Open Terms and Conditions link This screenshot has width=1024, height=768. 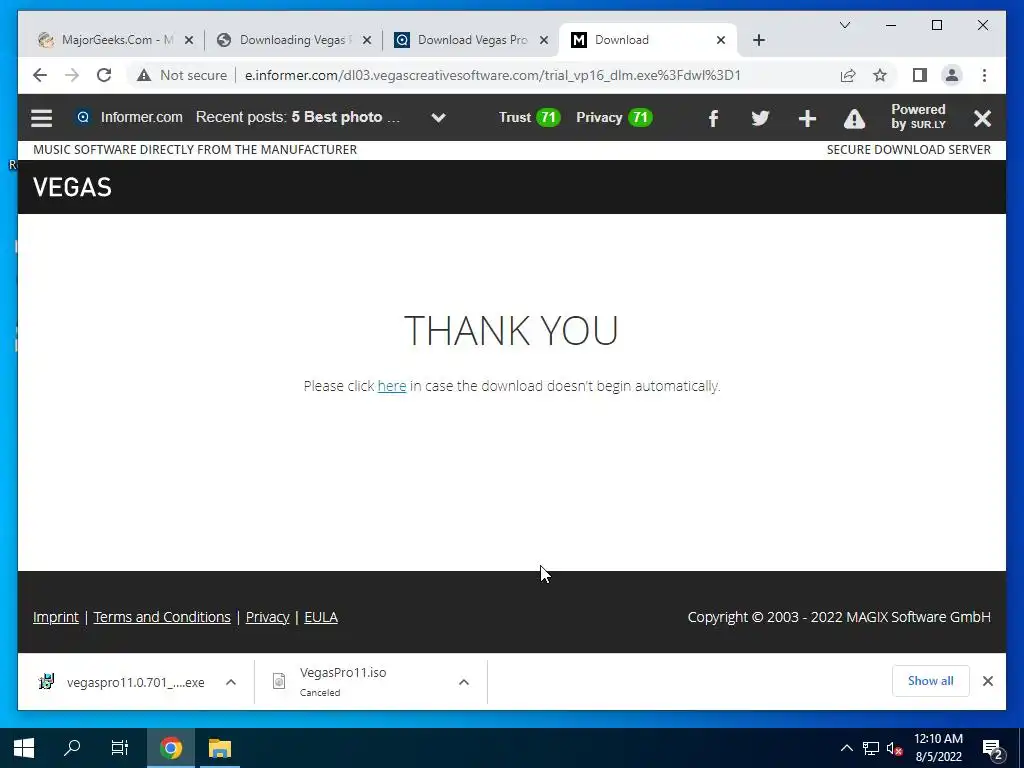(162, 617)
